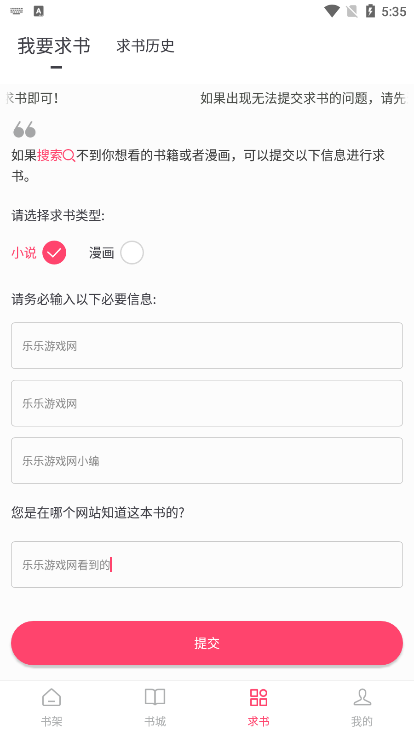
Task: Select the 漫画 radio option
Action: 132,253
